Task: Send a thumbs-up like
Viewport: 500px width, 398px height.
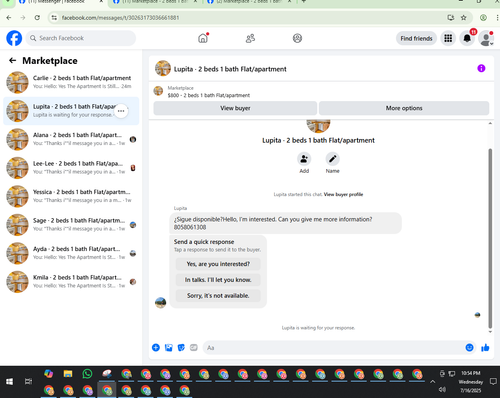Action: (485, 348)
